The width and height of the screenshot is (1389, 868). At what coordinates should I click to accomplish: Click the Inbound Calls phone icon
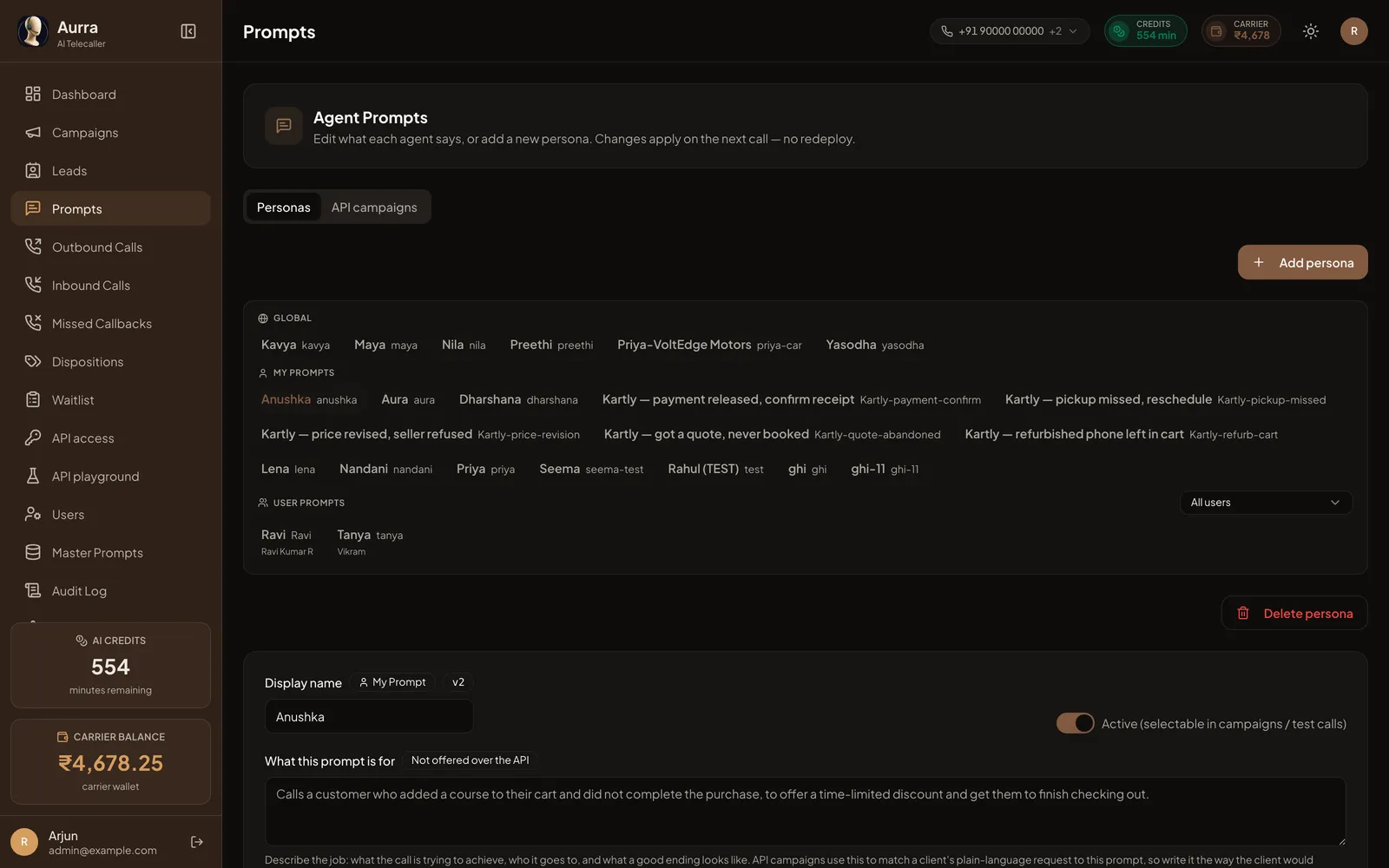click(33, 285)
